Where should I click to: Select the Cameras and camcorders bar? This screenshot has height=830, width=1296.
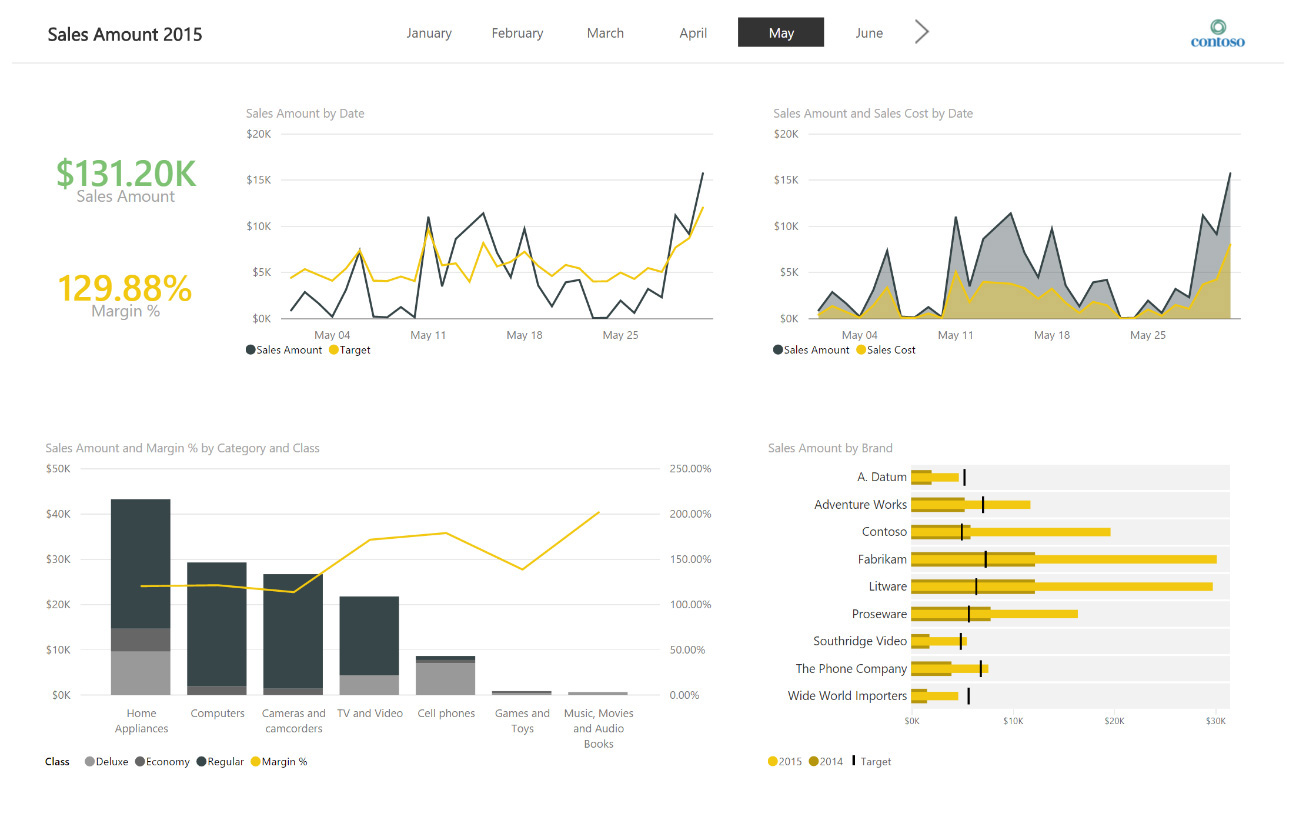pyautogui.click(x=293, y=634)
